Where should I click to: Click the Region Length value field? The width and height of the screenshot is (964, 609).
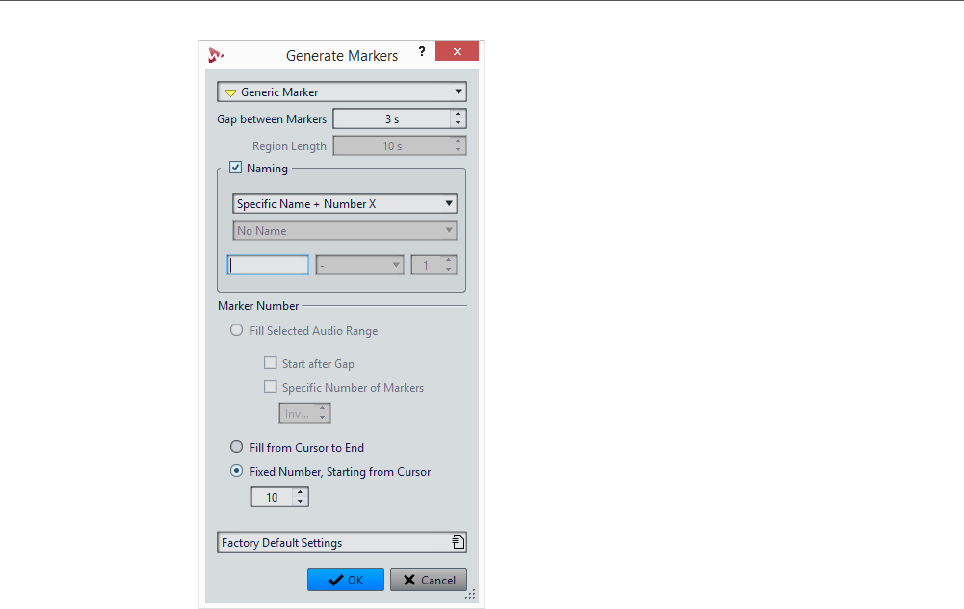click(392, 146)
